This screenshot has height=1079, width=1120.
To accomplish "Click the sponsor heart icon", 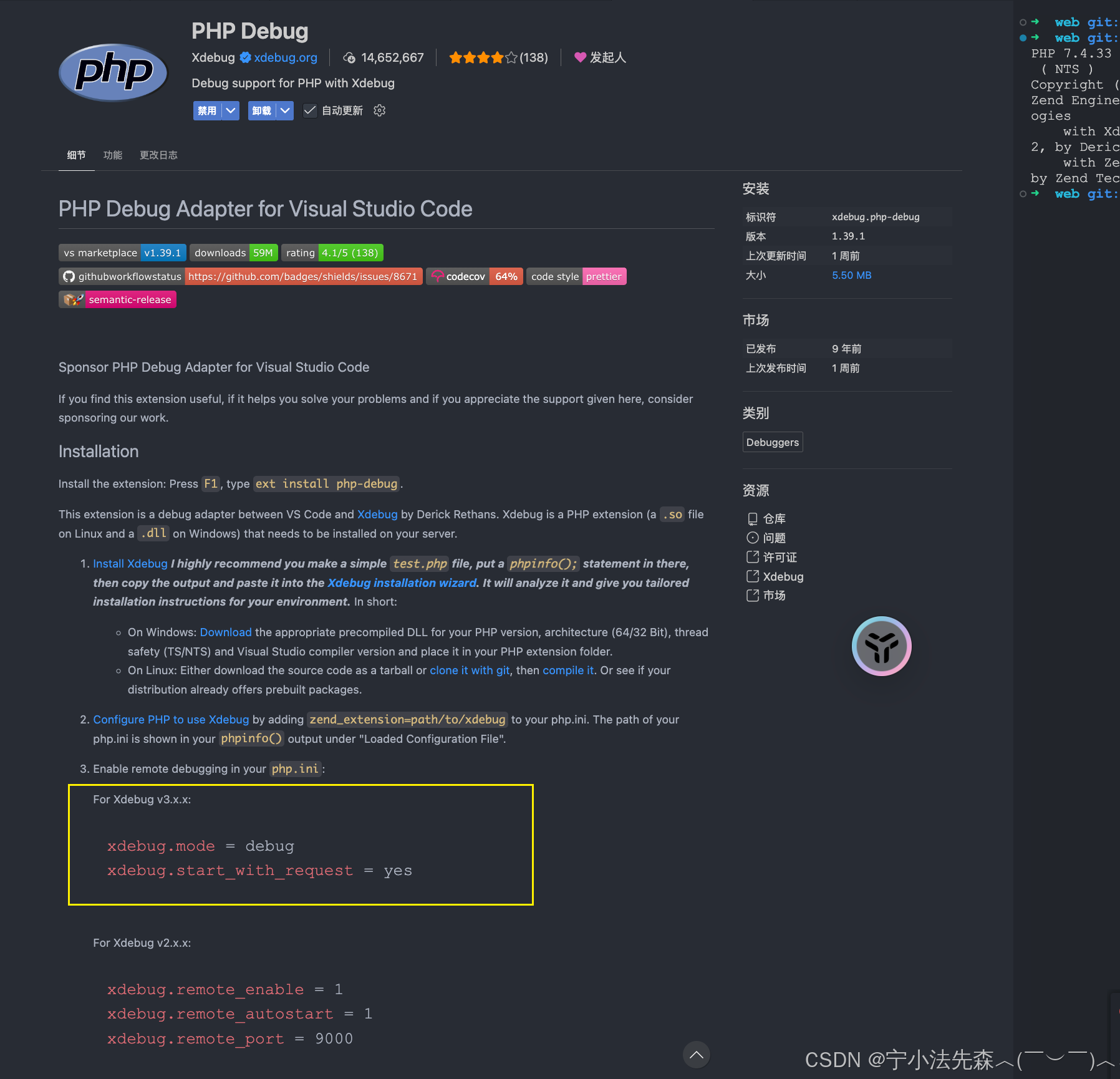I will pos(580,57).
